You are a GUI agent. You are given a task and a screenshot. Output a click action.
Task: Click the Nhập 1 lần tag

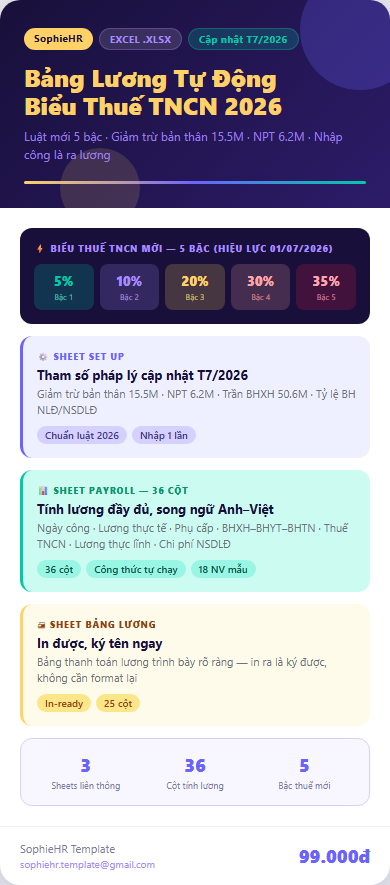(164, 435)
